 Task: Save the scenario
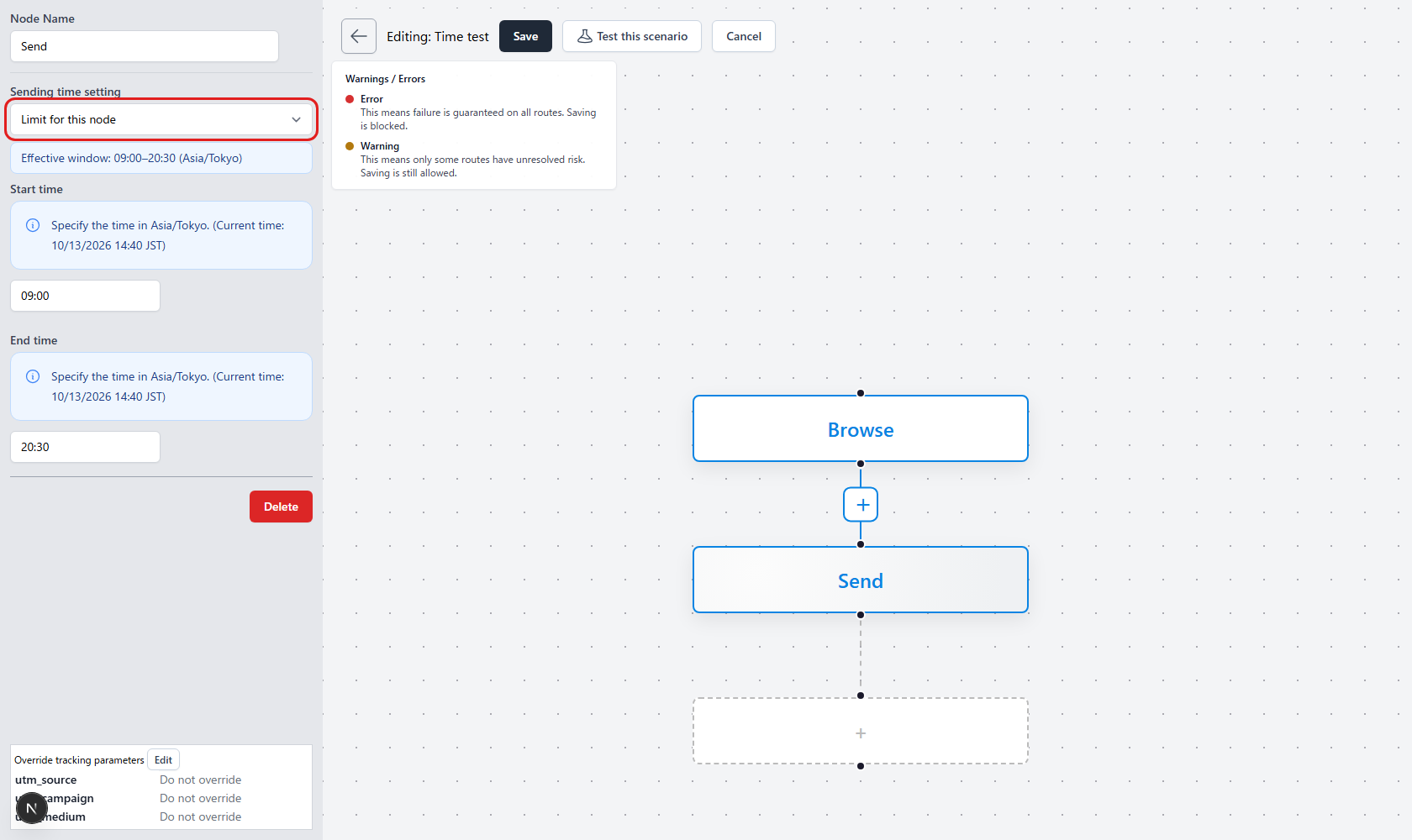pos(525,36)
